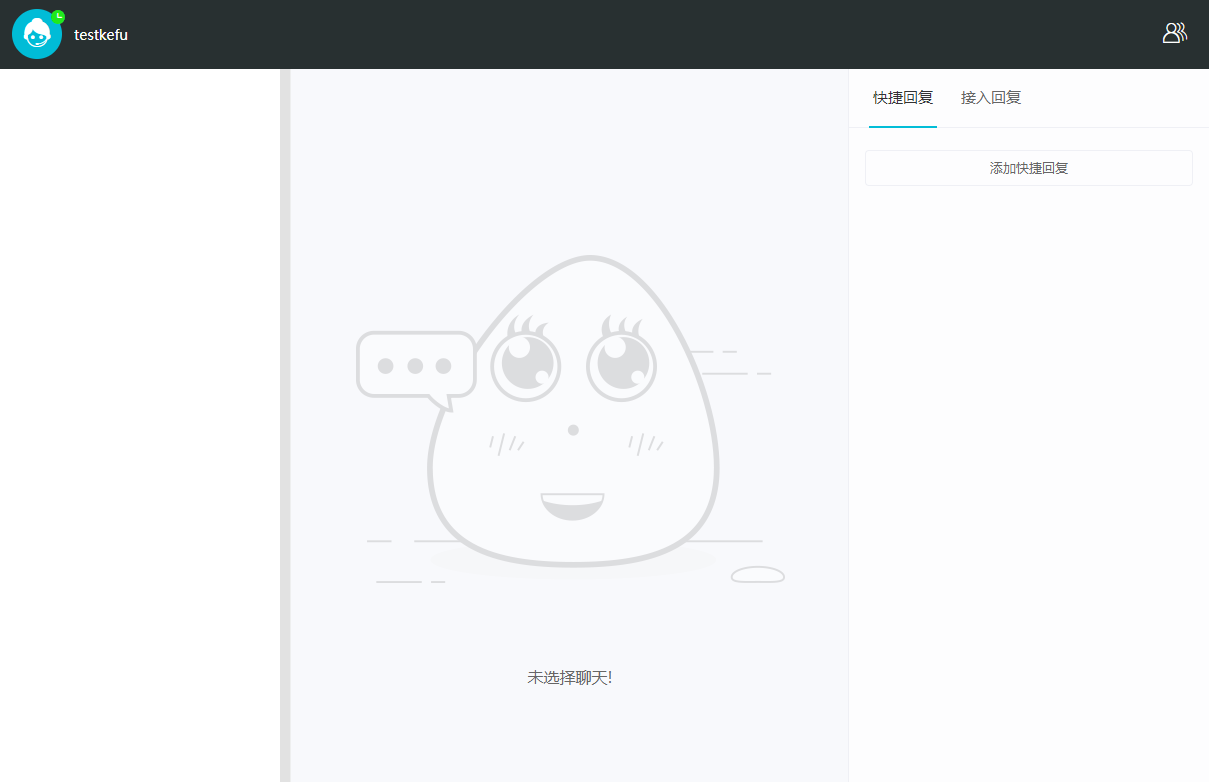
Task: Click the mascot's smiling mouth
Action: coord(572,505)
